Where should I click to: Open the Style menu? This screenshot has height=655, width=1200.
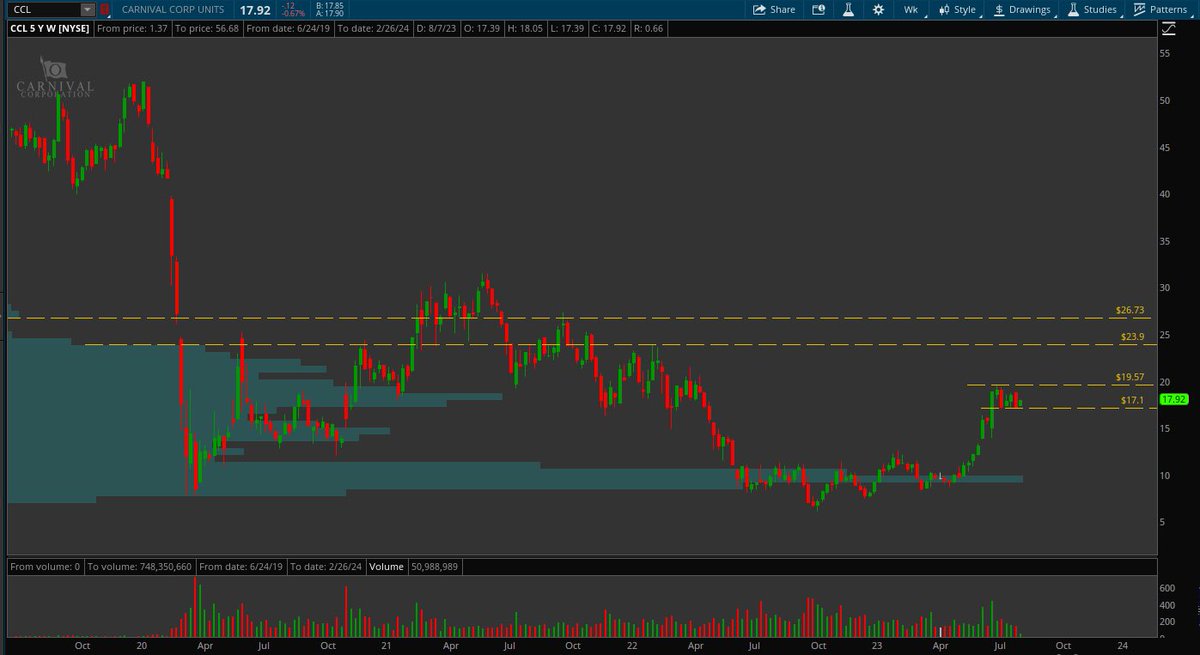957,9
